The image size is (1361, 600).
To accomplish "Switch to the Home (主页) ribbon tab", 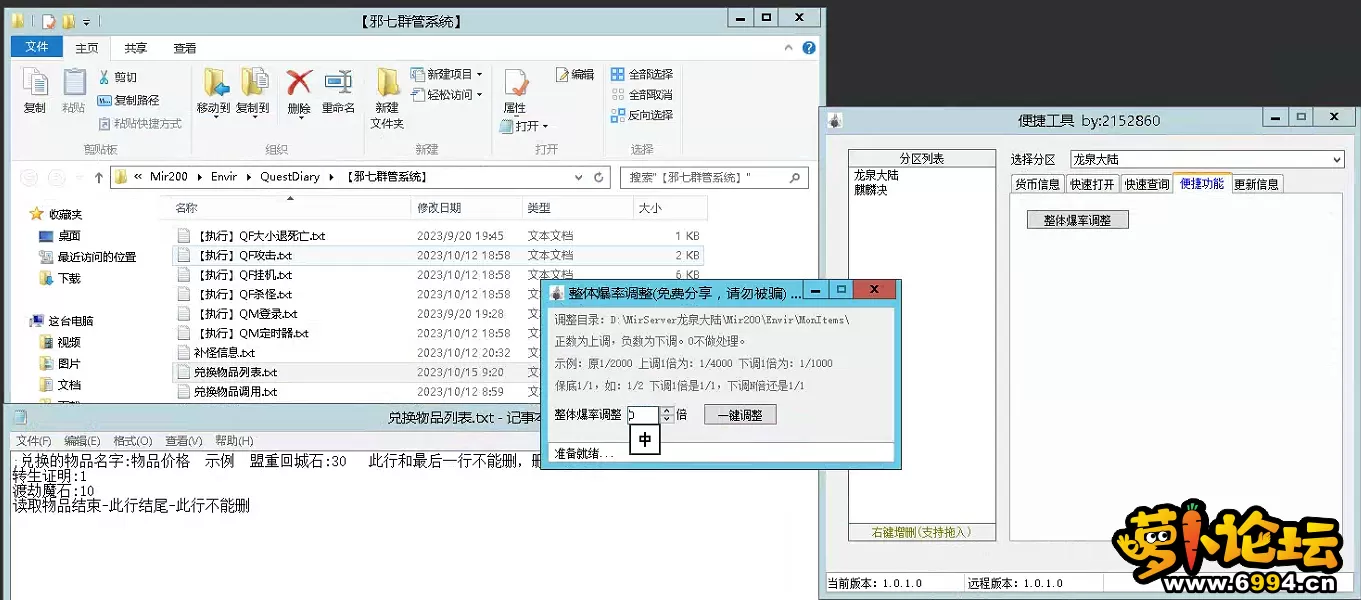I will coord(87,48).
